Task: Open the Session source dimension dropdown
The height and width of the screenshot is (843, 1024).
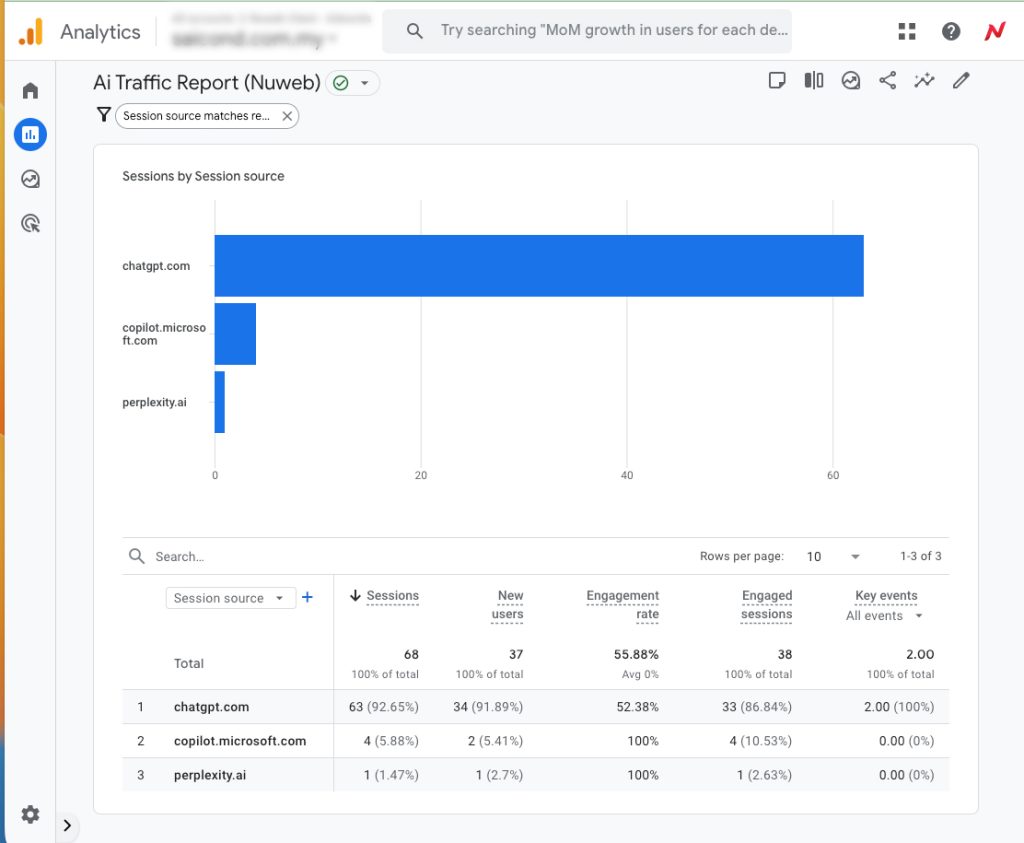Action: pyautogui.click(x=229, y=598)
